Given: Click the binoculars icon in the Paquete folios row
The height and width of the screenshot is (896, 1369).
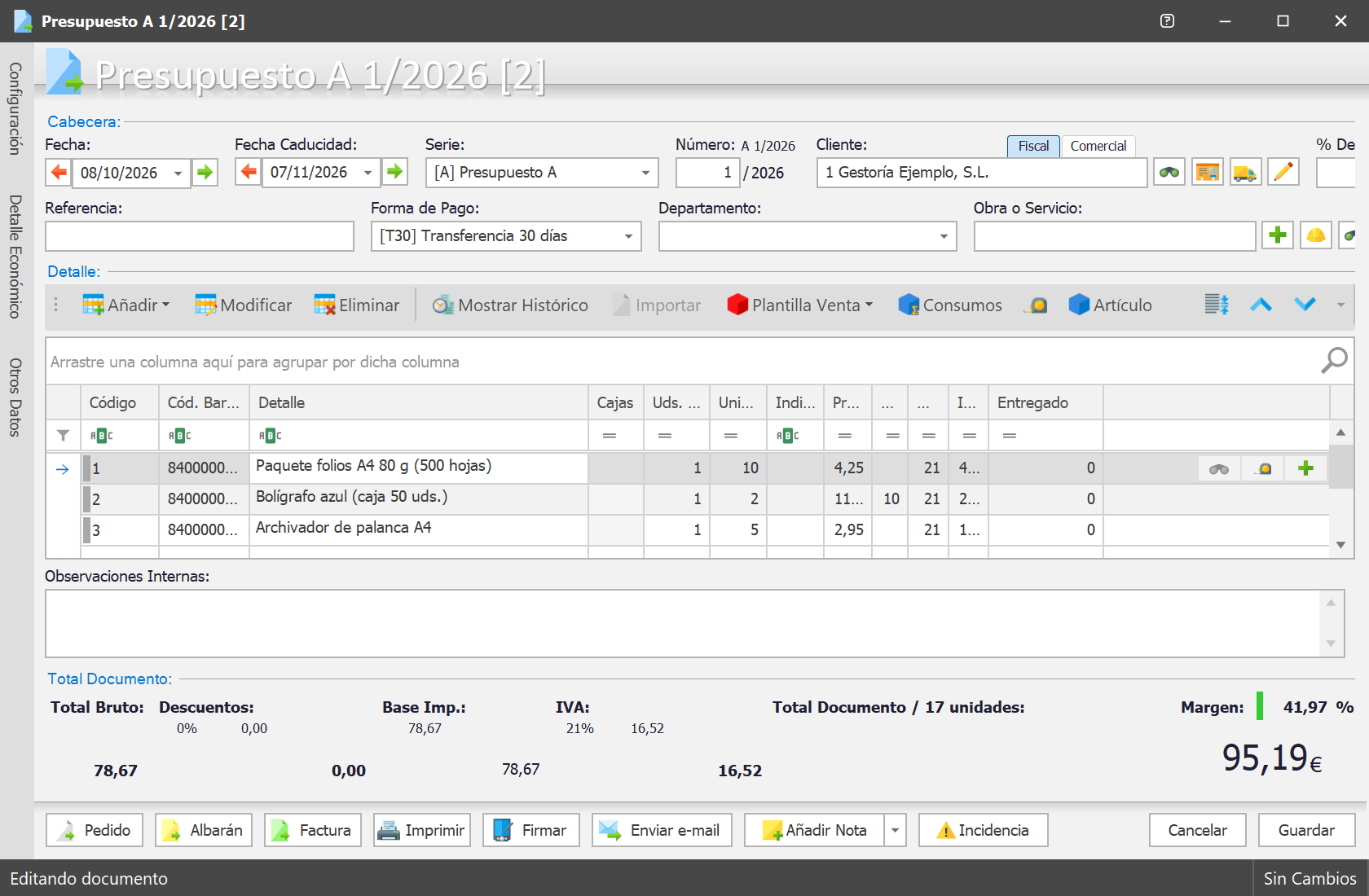Looking at the screenshot, I should click(1219, 468).
